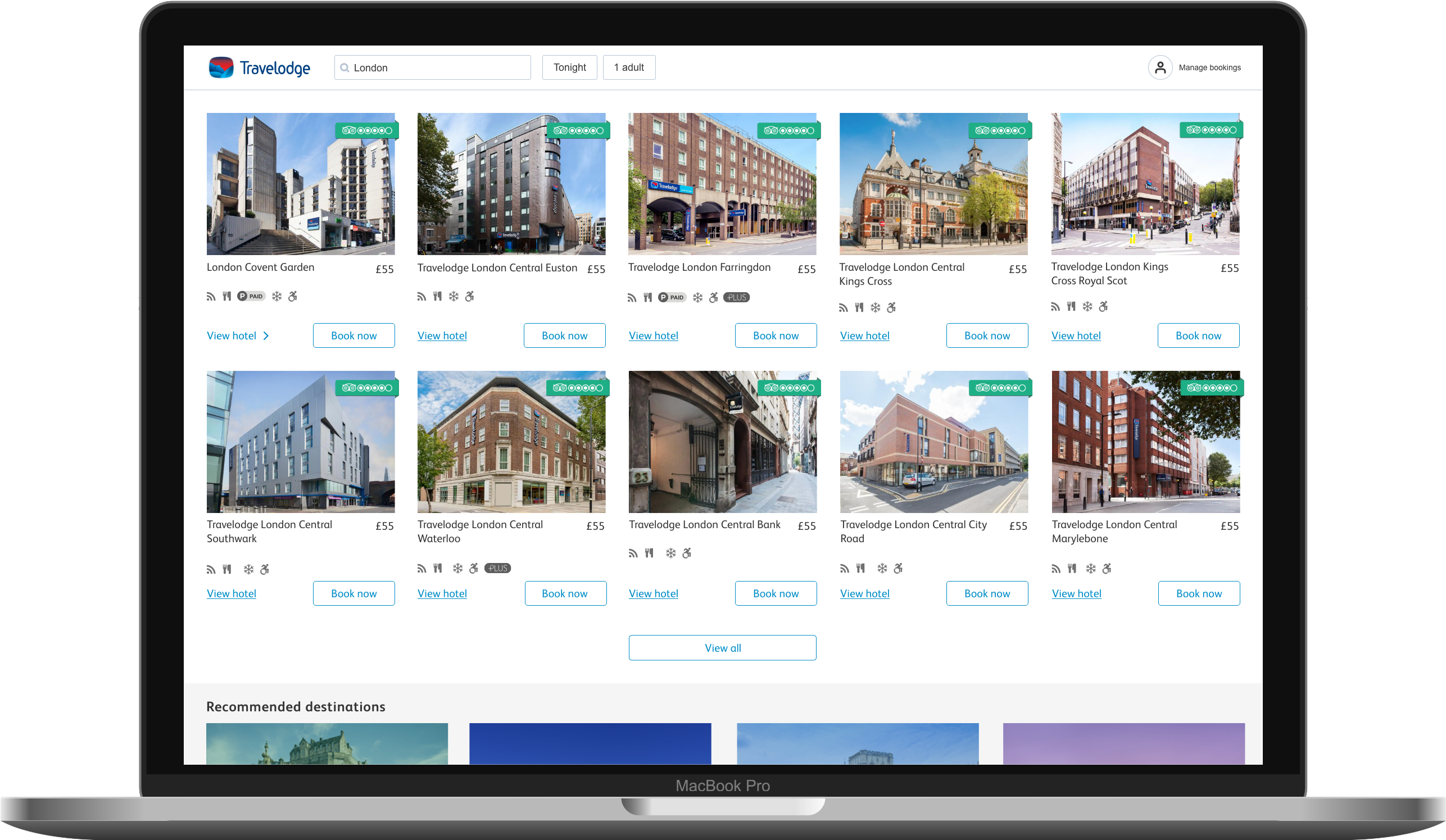Viewport: 1446px width, 840px height.
Task: Click TripAdvisor rating badge on London Covent Garden photo
Action: coord(367,130)
